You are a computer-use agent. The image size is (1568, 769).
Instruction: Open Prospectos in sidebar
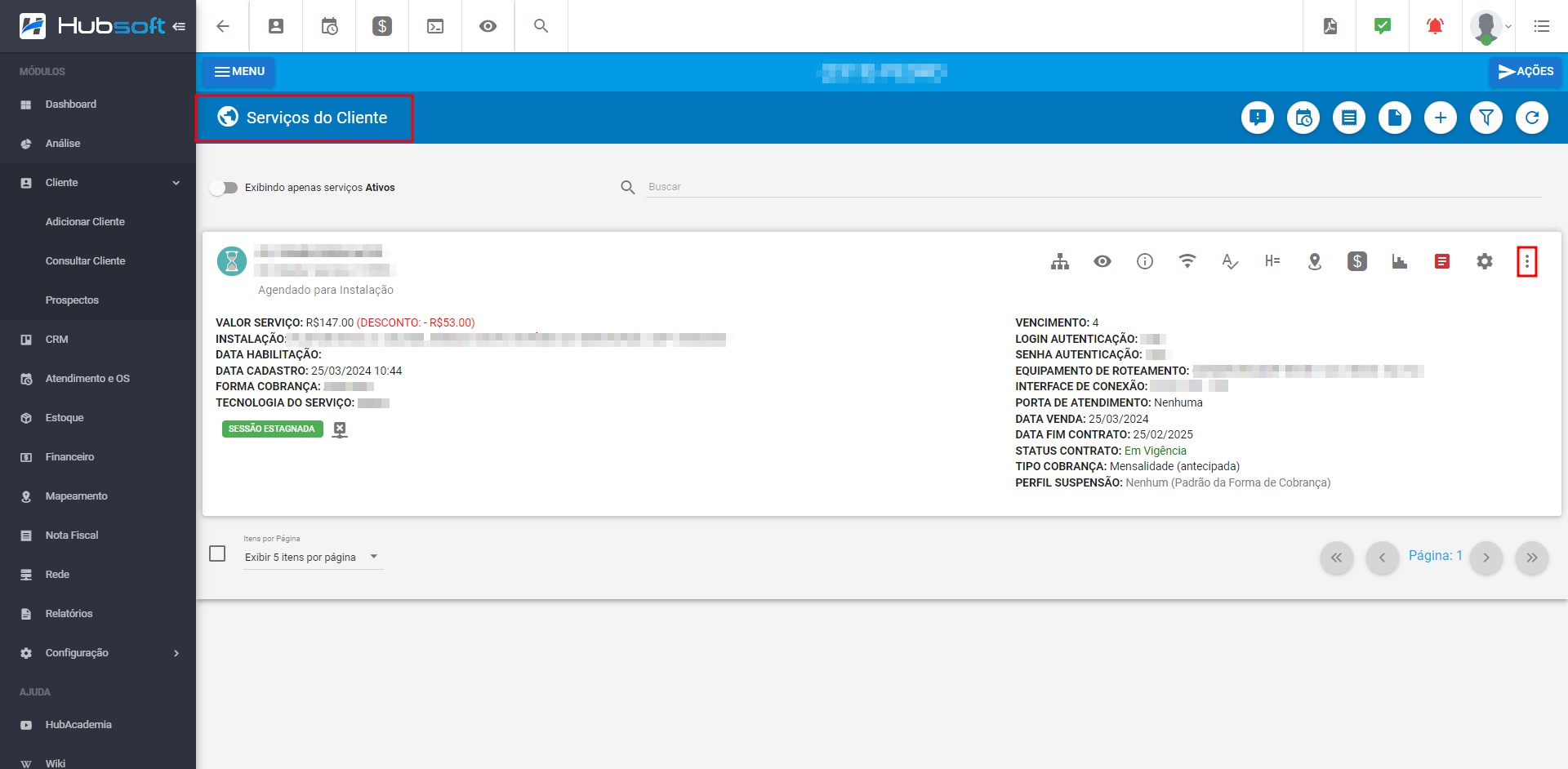pos(98,300)
